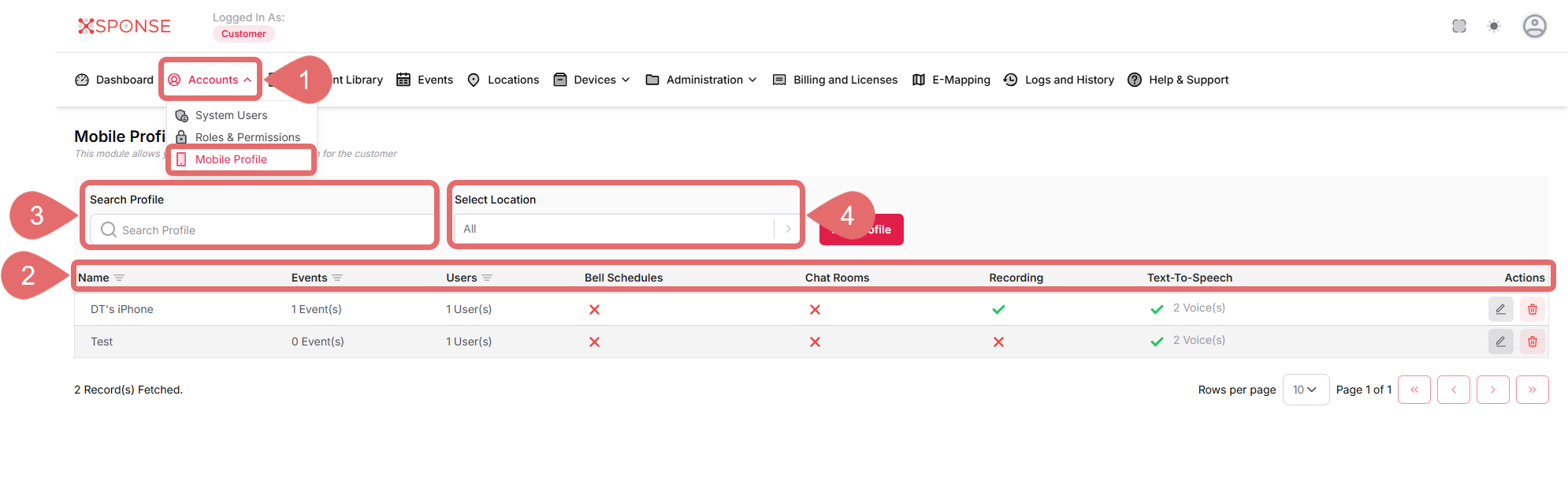This screenshot has width=1568, height=489.
Task: Go to Billing and Licenses
Action: click(845, 80)
